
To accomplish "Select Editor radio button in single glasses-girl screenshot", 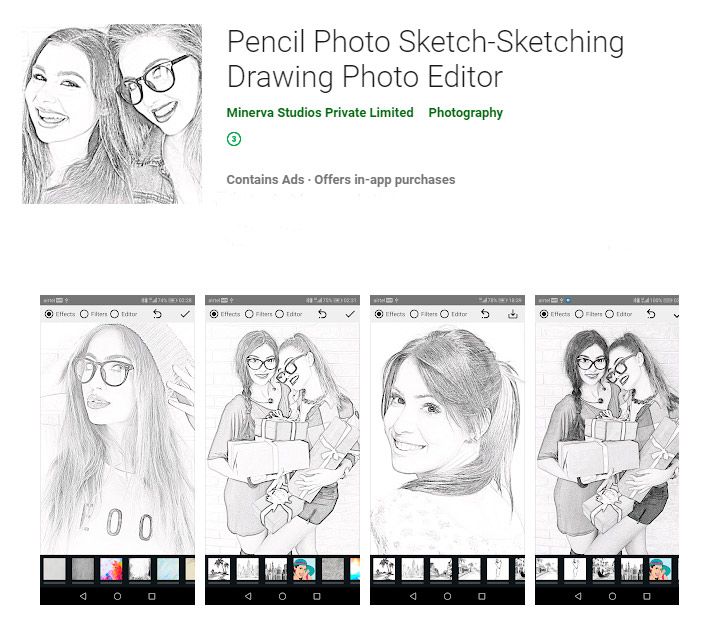I will click(114, 314).
